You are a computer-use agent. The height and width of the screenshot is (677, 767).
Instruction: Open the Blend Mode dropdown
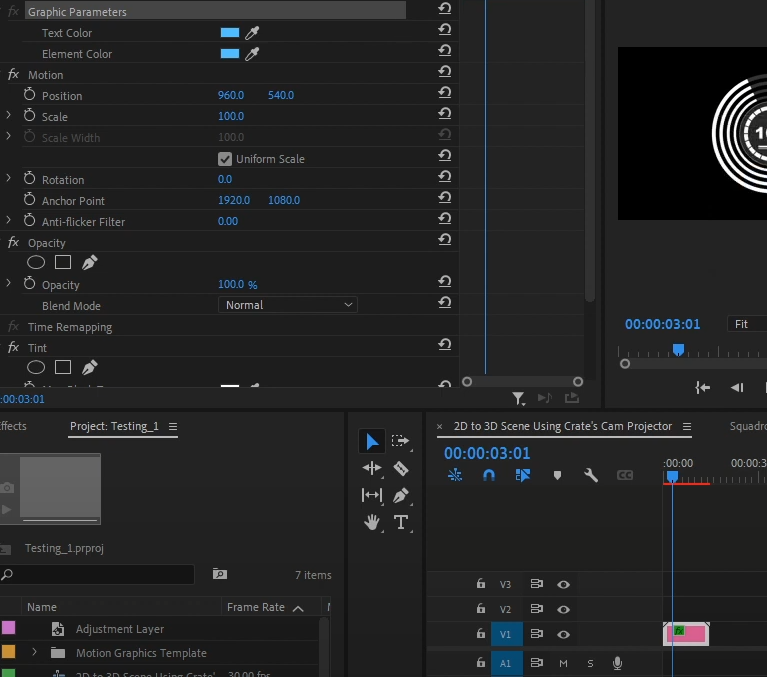click(288, 305)
